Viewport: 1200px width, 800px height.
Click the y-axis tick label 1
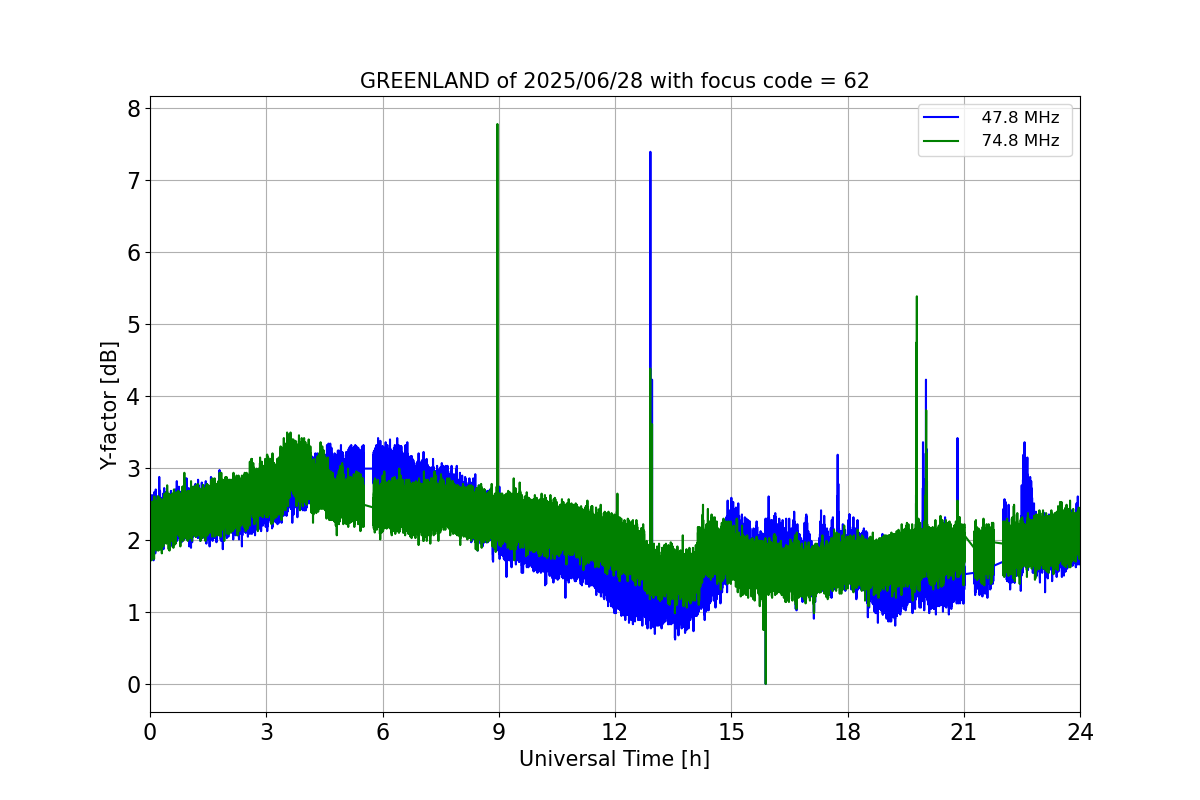133,612
